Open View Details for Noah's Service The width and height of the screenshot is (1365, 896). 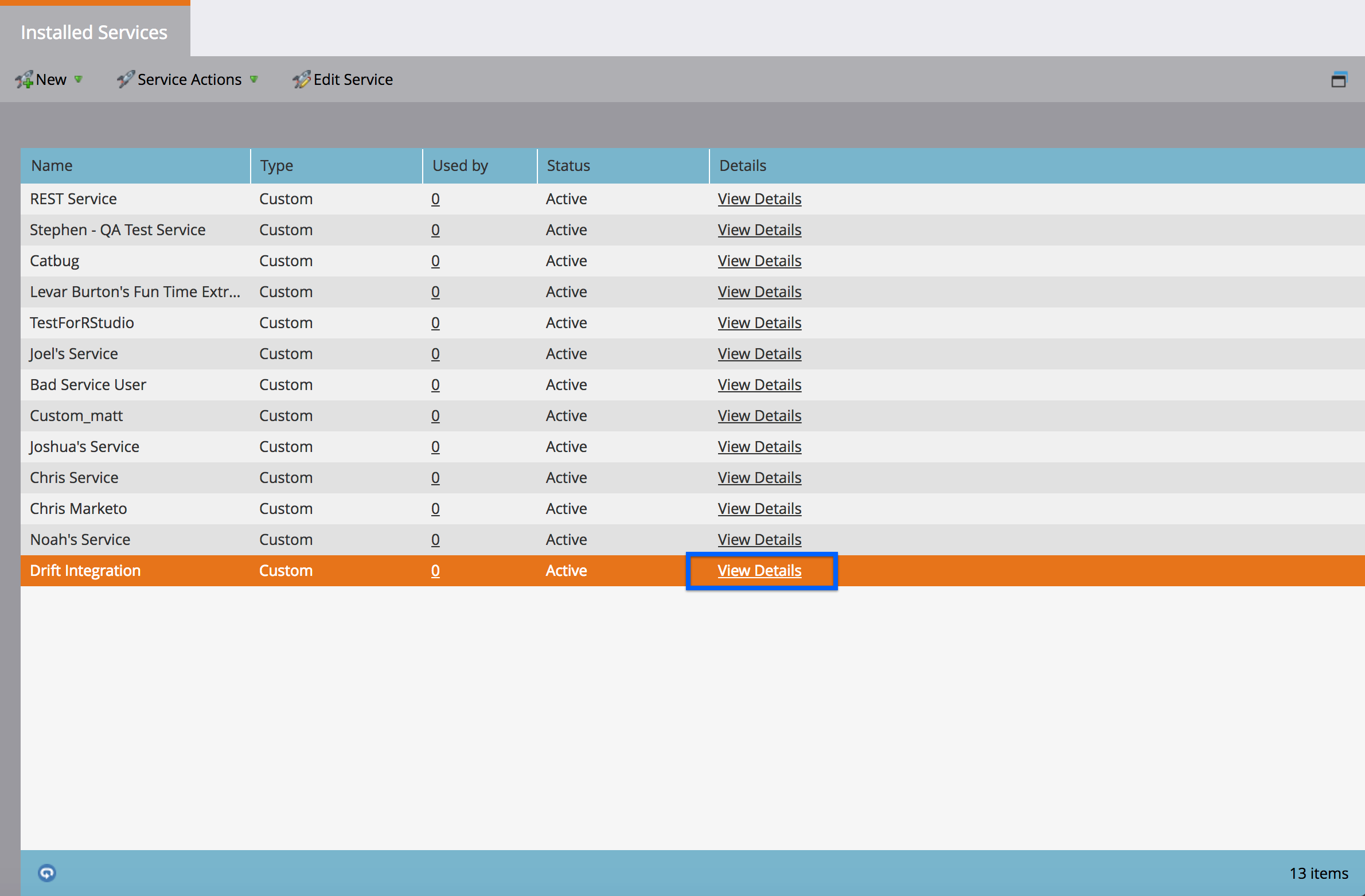click(759, 540)
